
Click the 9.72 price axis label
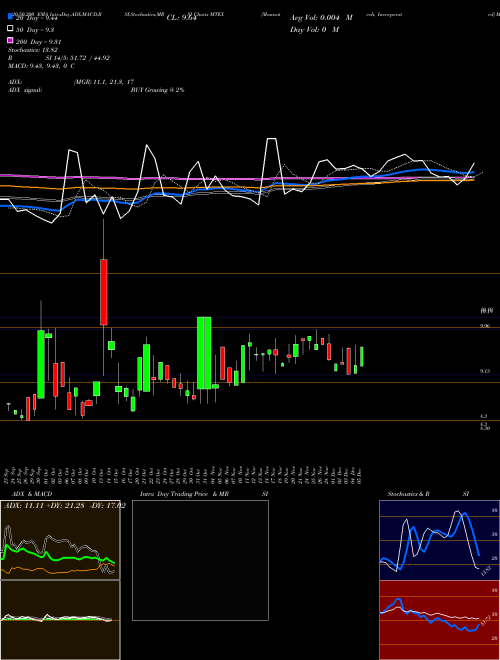tap(485, 371)
